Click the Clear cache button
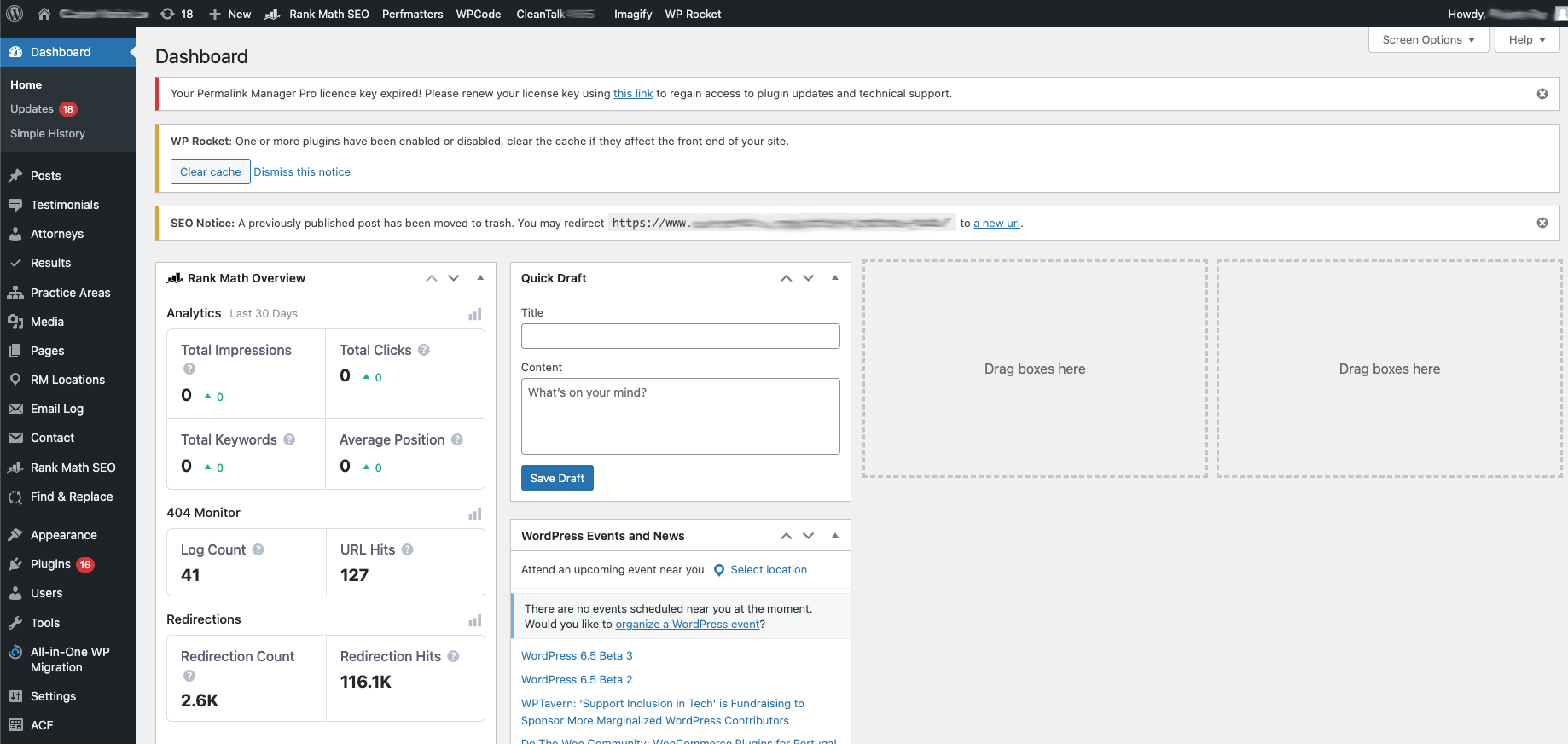 click(x=211, y=171)
